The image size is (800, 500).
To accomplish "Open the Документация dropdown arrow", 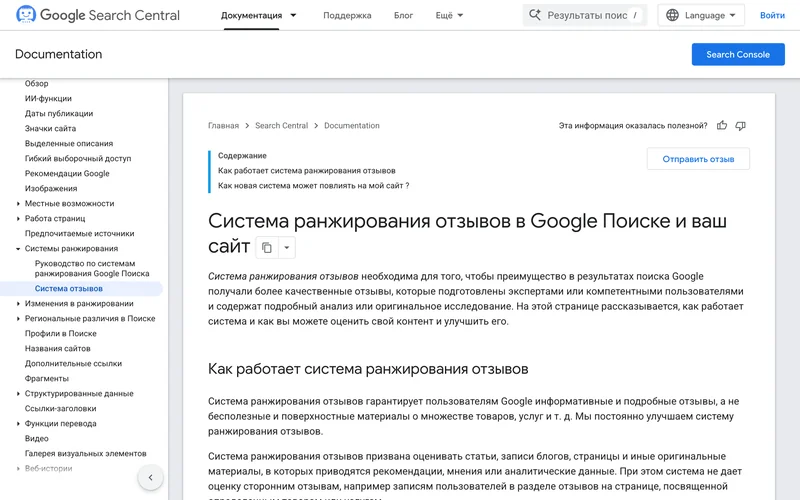I will tap(293, 15).
